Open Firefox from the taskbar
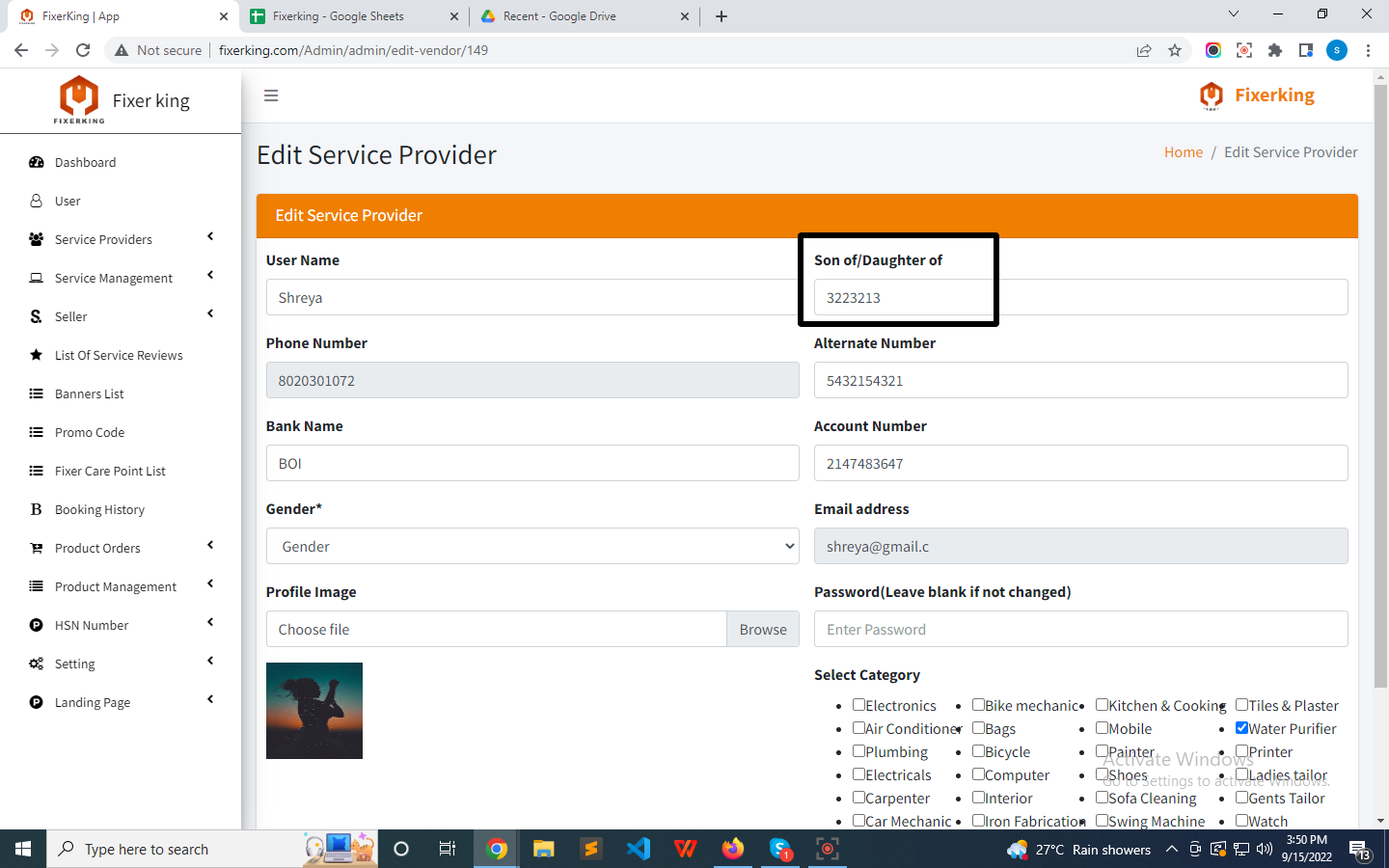Screen dimensions: 1389x868 [x=733, y=849]
